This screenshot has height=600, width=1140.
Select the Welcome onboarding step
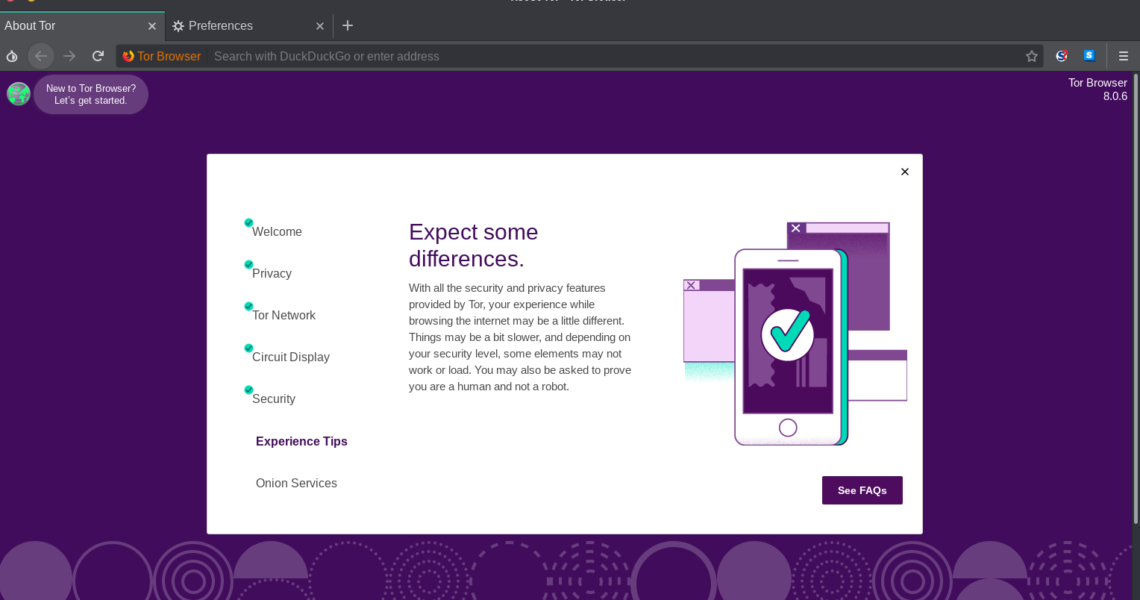point(276,231)
